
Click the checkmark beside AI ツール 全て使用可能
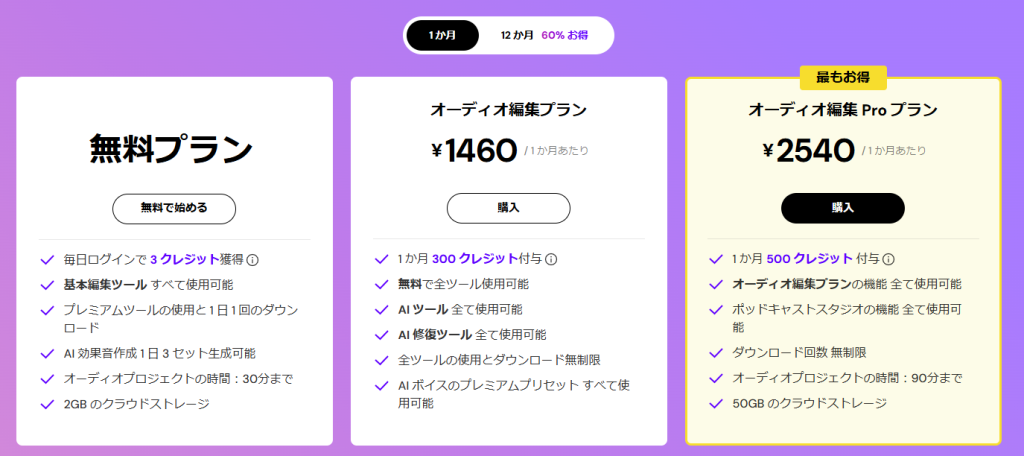(x=381, y=310)
